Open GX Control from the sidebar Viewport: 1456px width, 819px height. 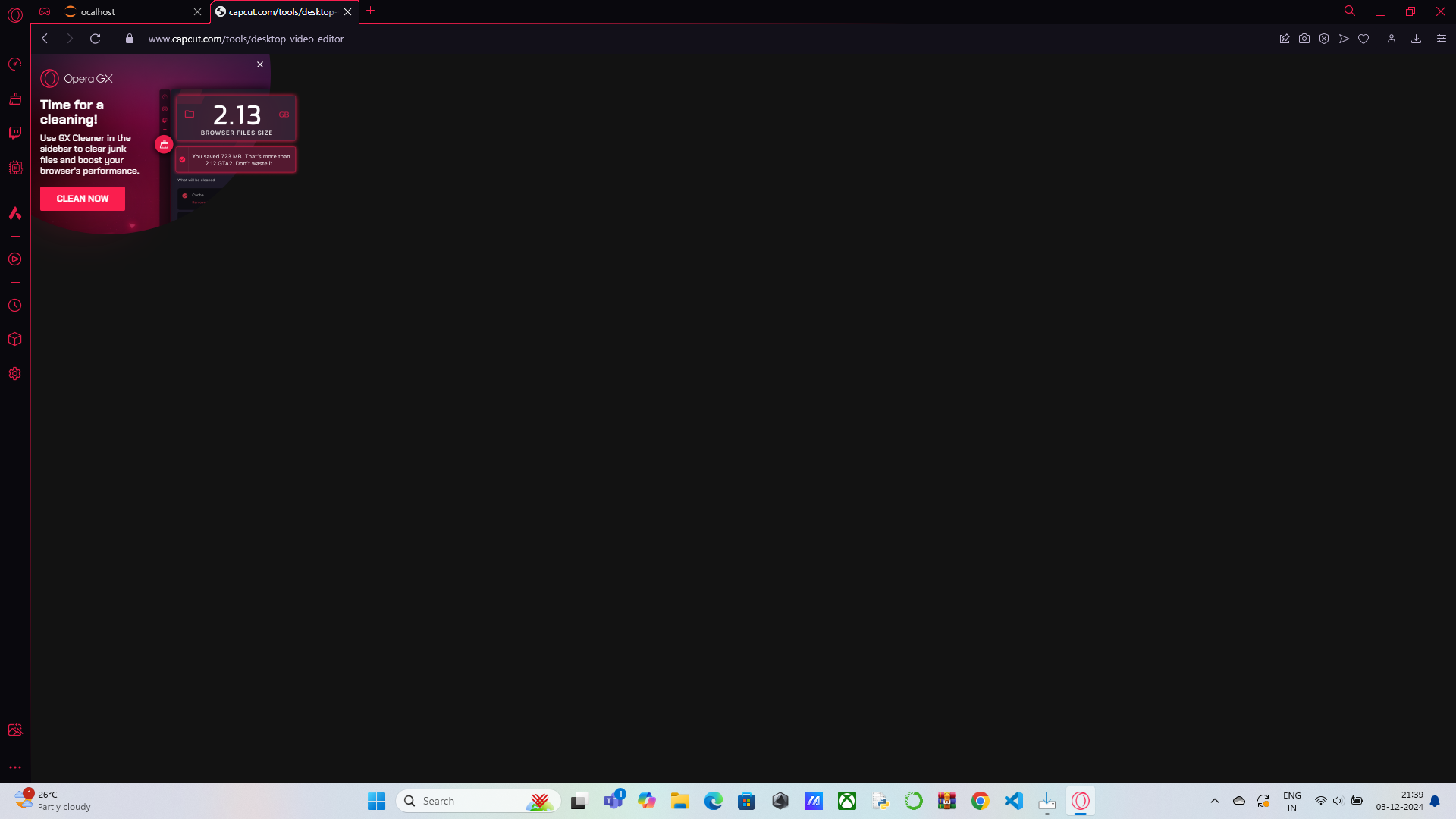[15, 168]
